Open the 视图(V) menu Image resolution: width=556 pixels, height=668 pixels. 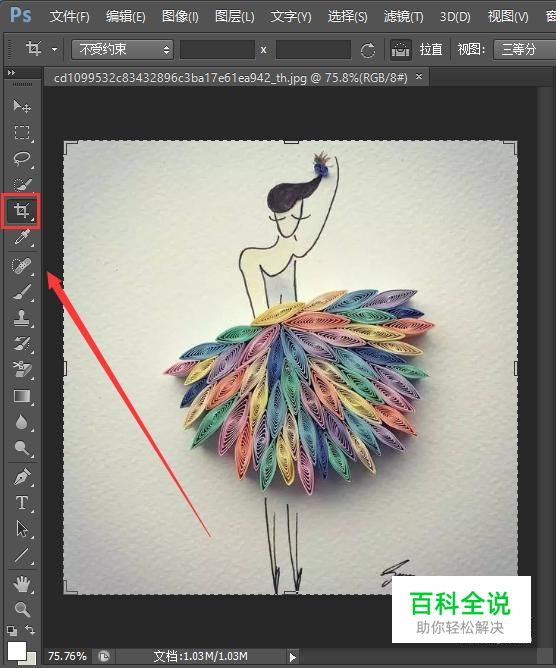pos(508,17)
